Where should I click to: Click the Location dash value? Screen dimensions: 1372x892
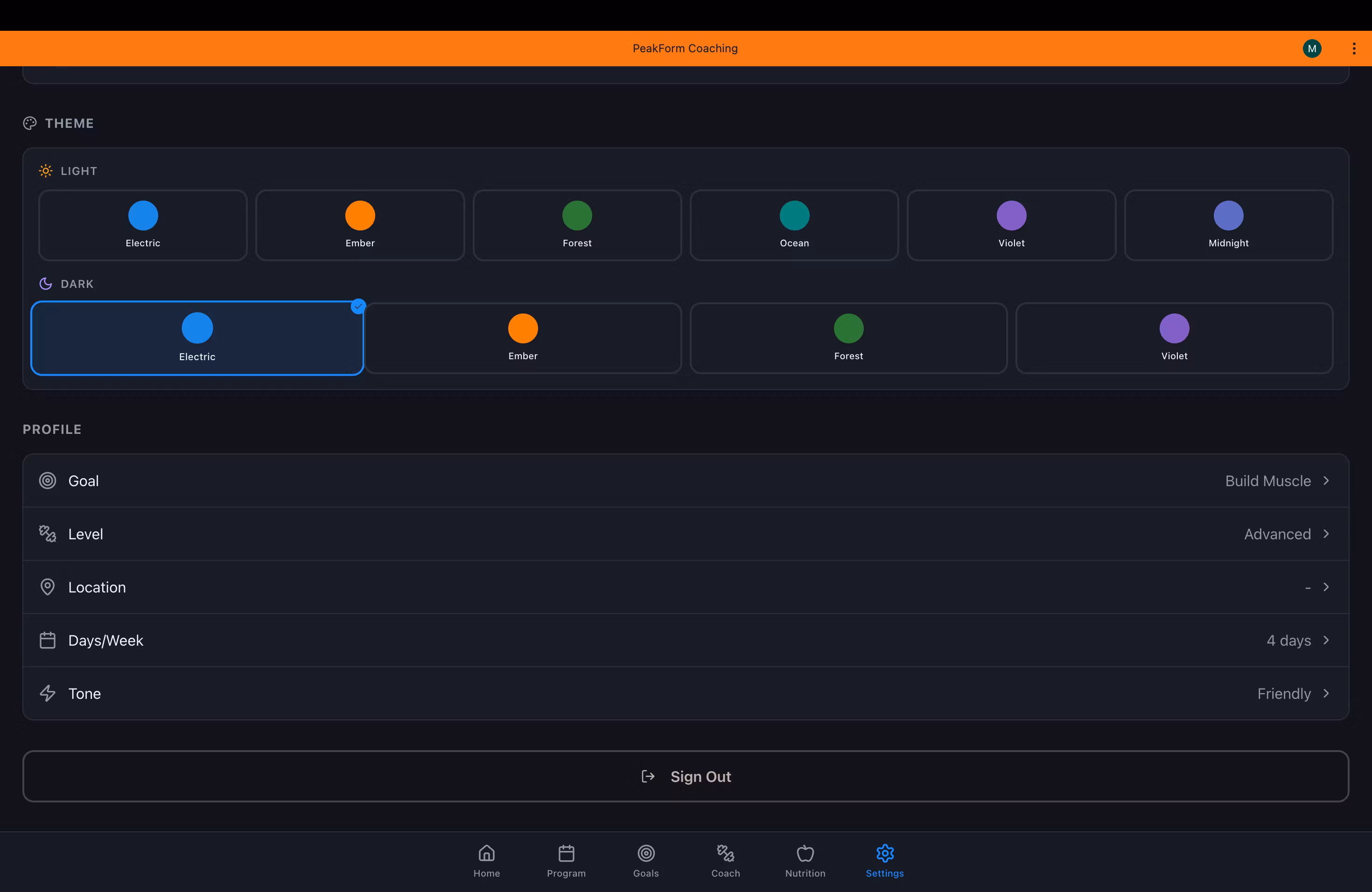click(x=1308, y=588)
